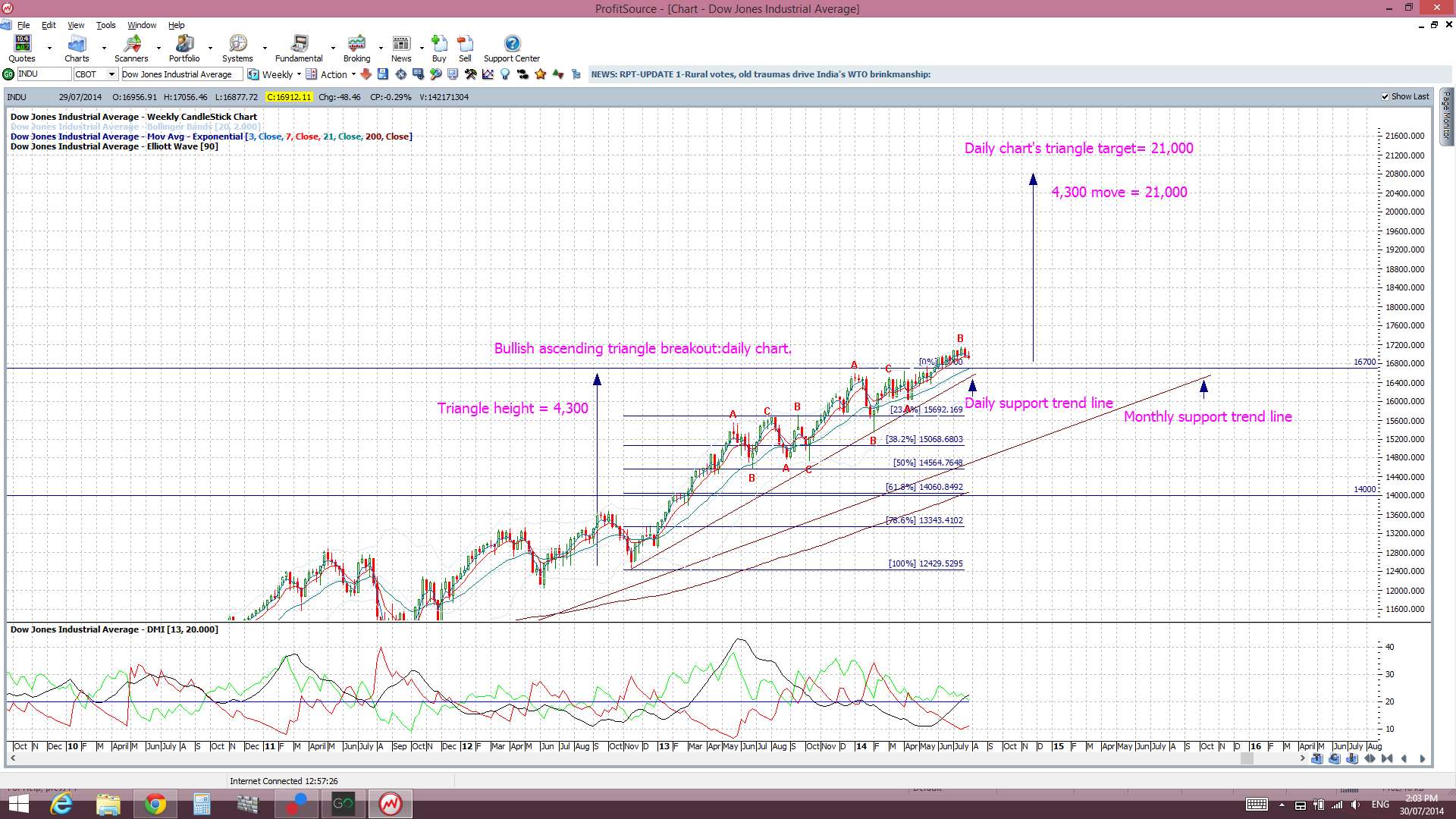
Task: Click the crosshair target toolbar icon
Action: pyautogui.click(x=400, y=74)
